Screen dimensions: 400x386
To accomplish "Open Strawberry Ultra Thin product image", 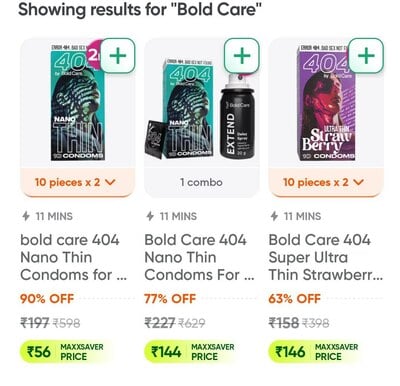I will [x=326, y=102].
